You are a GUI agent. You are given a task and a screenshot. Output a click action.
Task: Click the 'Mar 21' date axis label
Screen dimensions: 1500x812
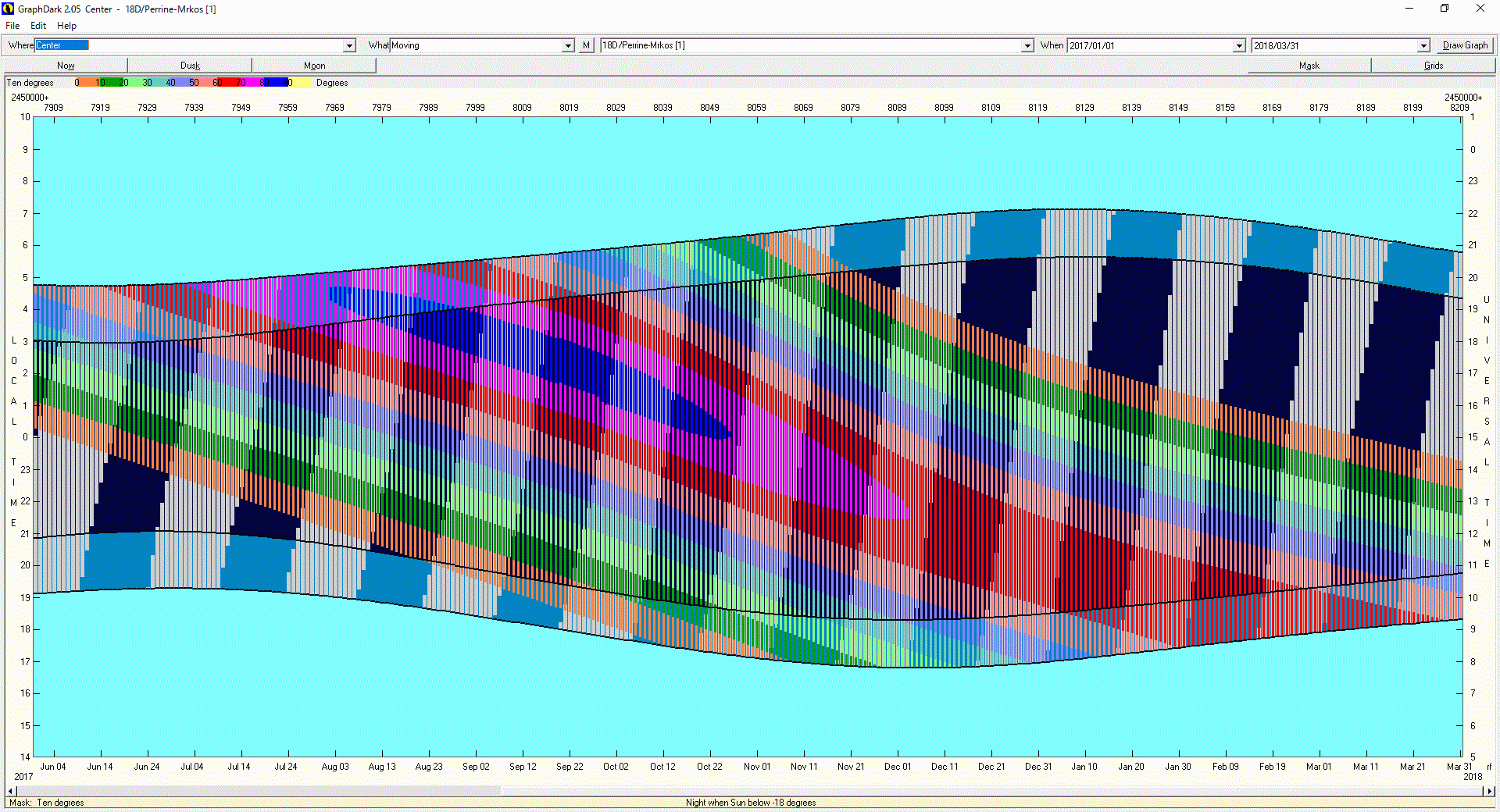coord(1412,767)
